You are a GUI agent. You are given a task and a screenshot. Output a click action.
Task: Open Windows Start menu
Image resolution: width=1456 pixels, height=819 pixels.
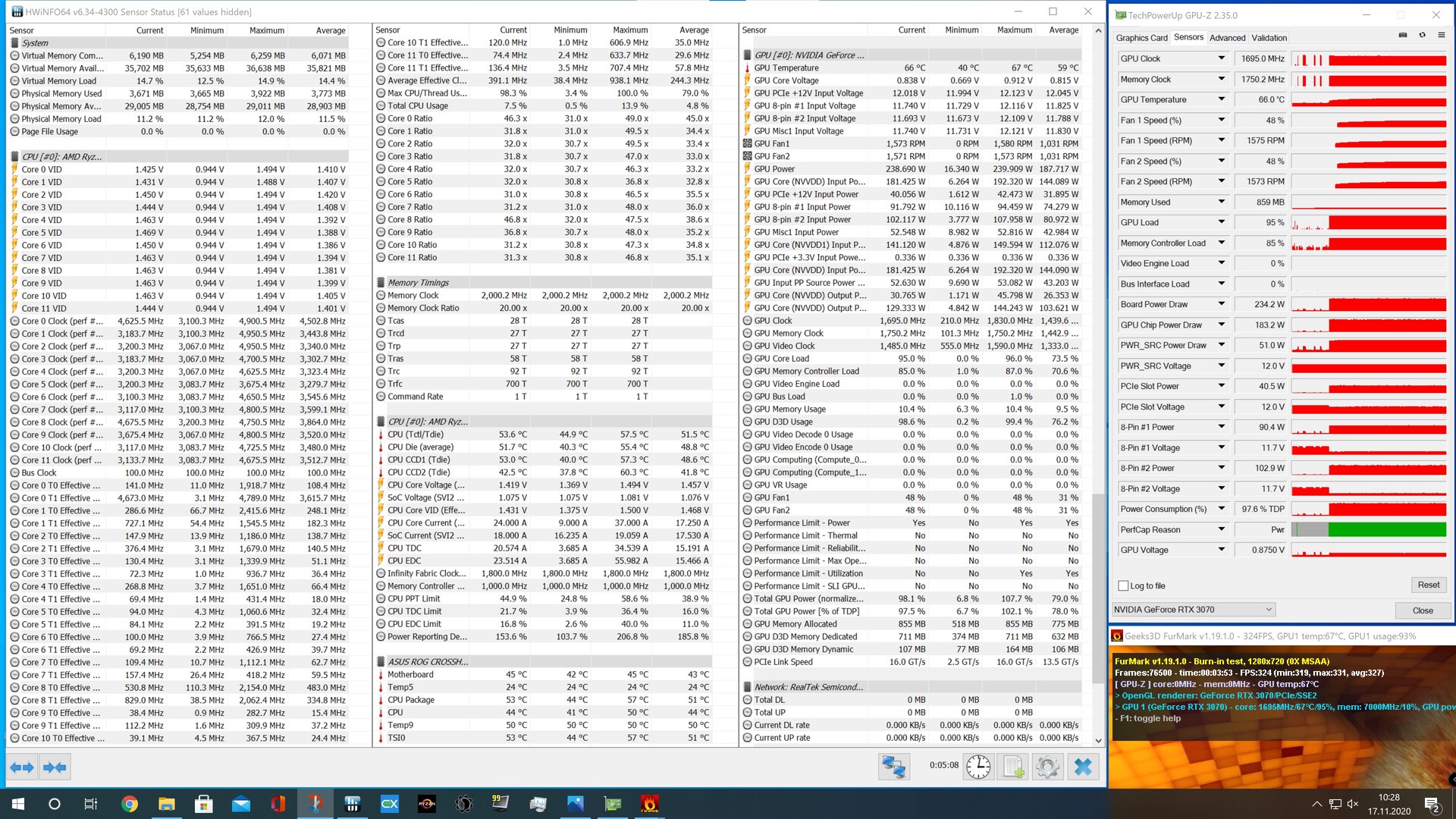[x=18, y=804]
